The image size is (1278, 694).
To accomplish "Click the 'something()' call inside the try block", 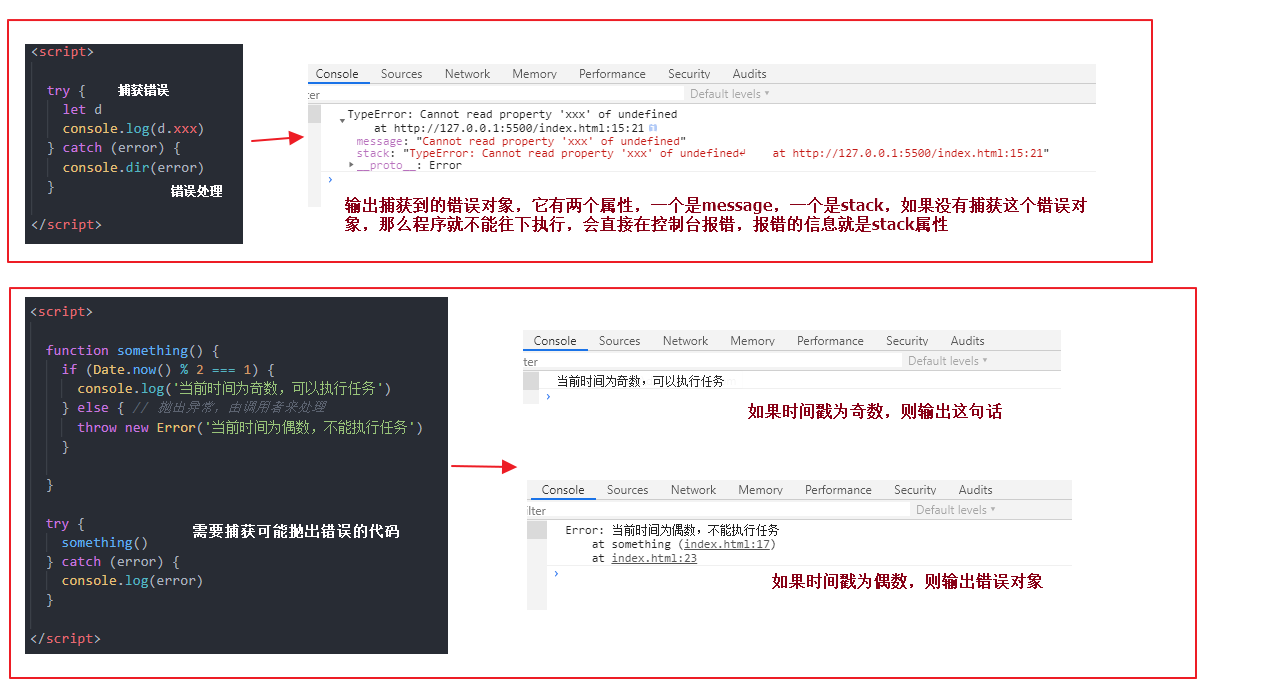I will pos(105,543).
